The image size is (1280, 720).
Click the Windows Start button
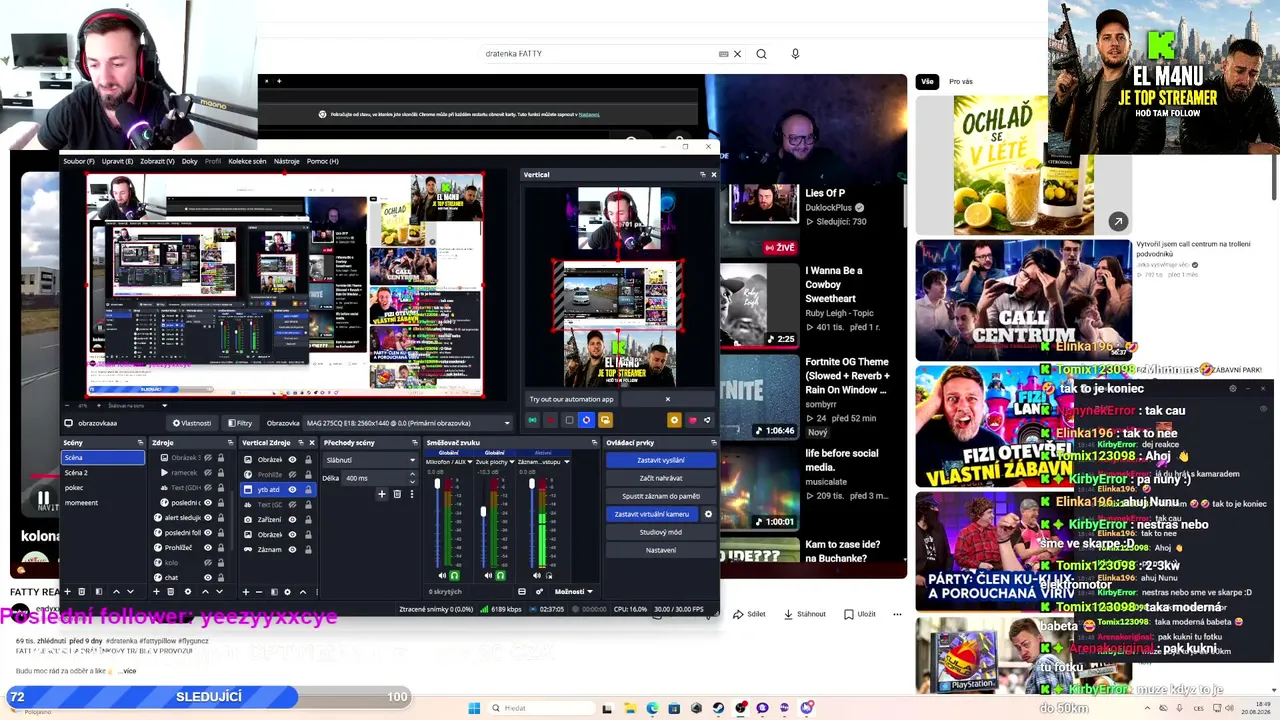point(474,708)
